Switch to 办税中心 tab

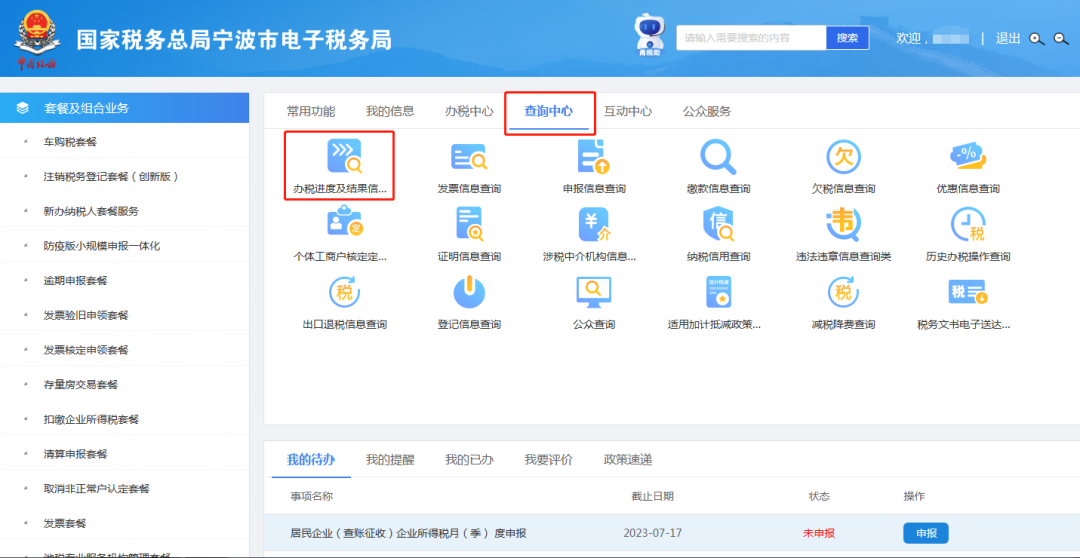point(469,111)
